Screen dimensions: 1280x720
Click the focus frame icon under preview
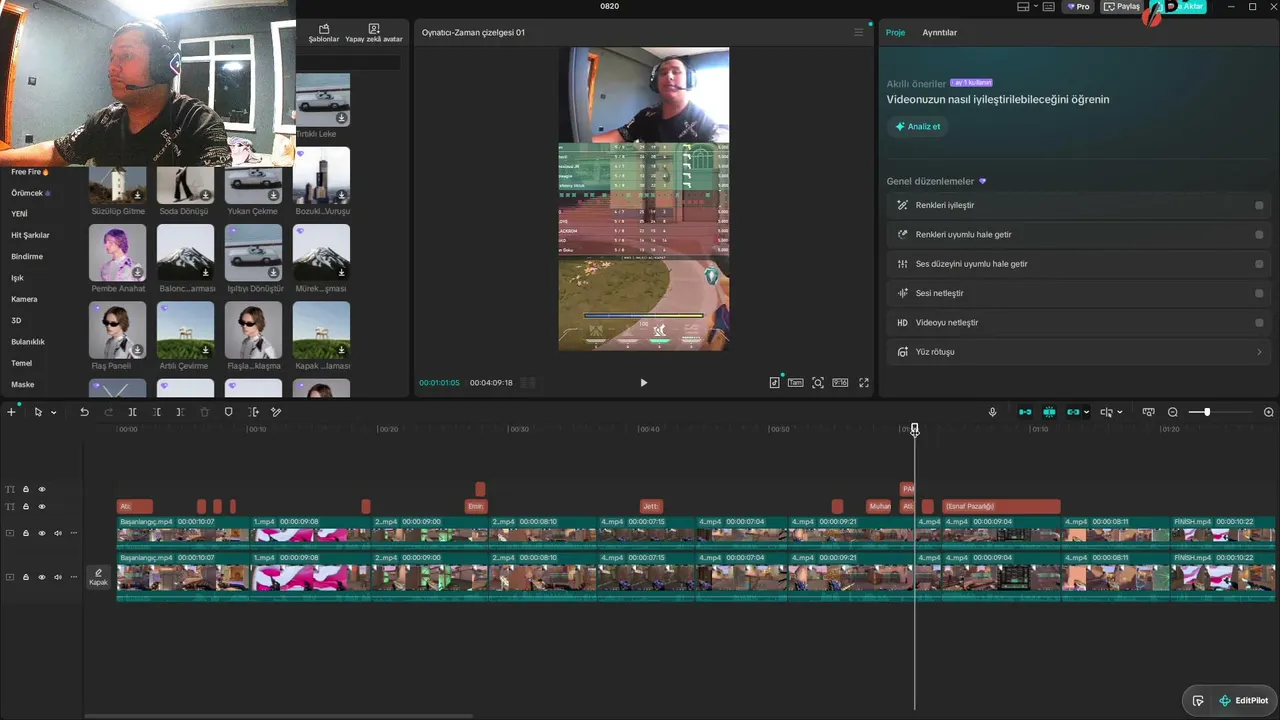pos(818,383)
